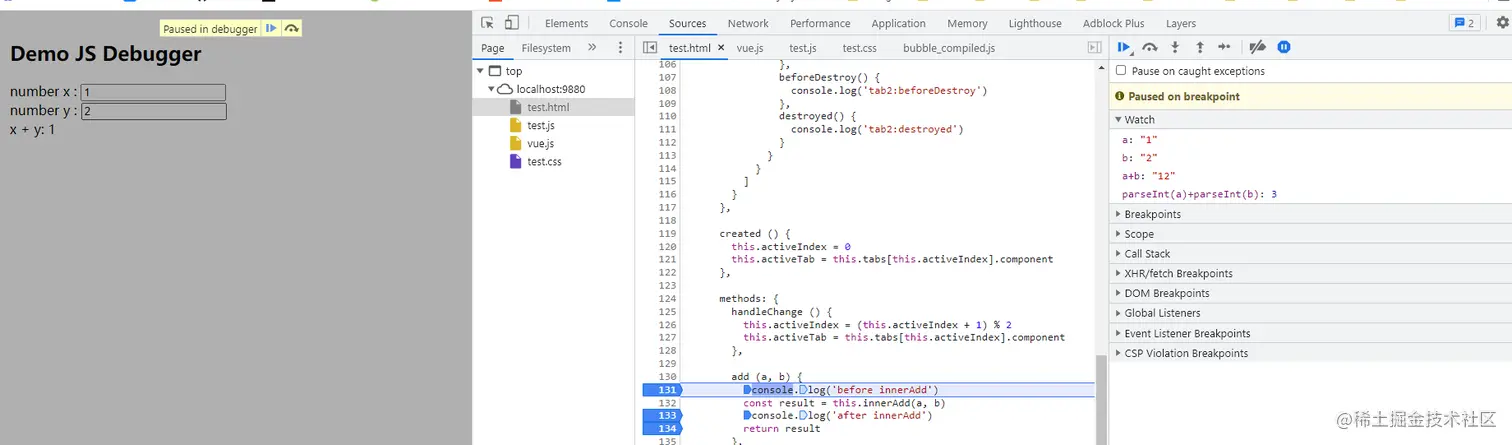Open the Adblock Plus tab

(1113, 23)
